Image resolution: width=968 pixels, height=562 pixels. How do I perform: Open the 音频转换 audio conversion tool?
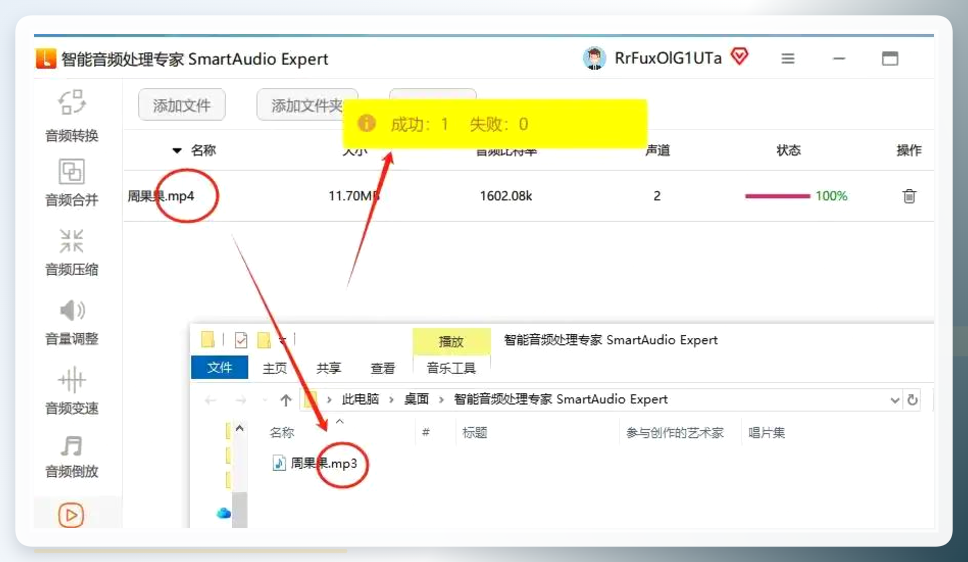click(x=72, y=116)
